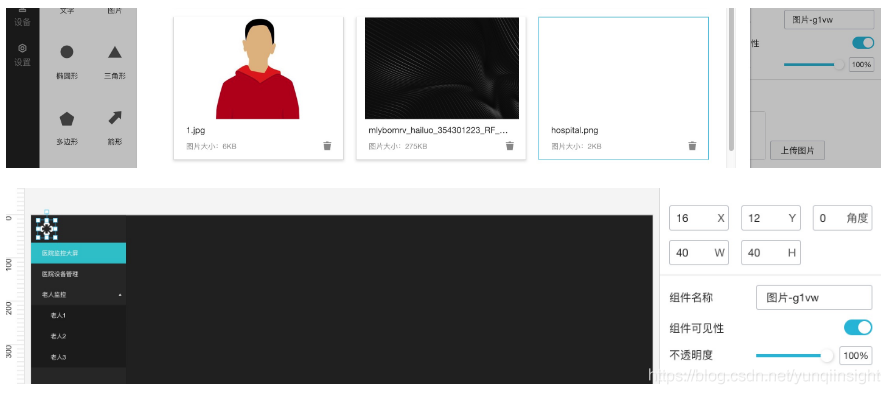This screenshot has height=394, width=890.
Task: Open the 医院监控大屏 menu item
Action: click(78, 253)
